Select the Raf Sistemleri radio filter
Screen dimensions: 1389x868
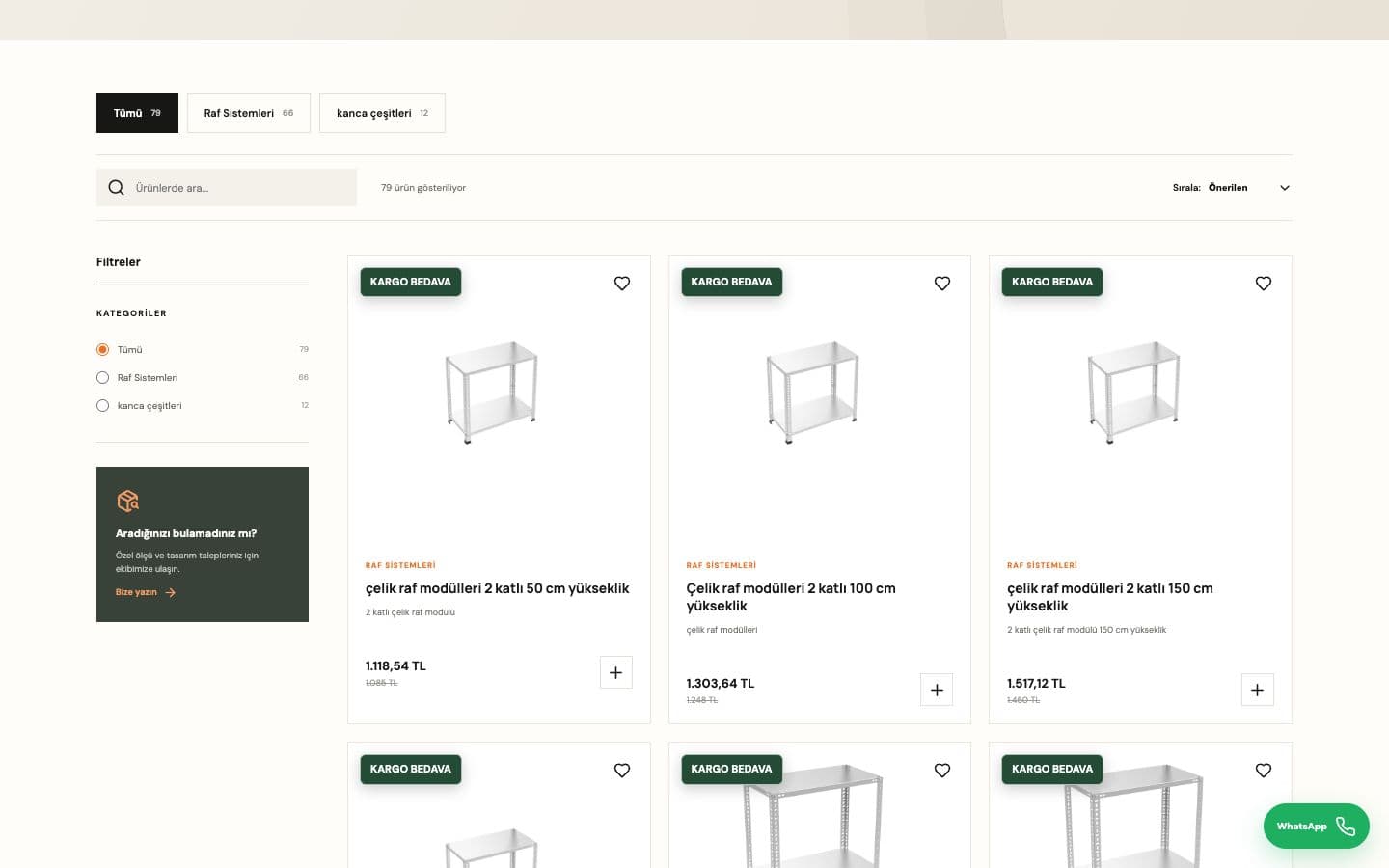102,377
